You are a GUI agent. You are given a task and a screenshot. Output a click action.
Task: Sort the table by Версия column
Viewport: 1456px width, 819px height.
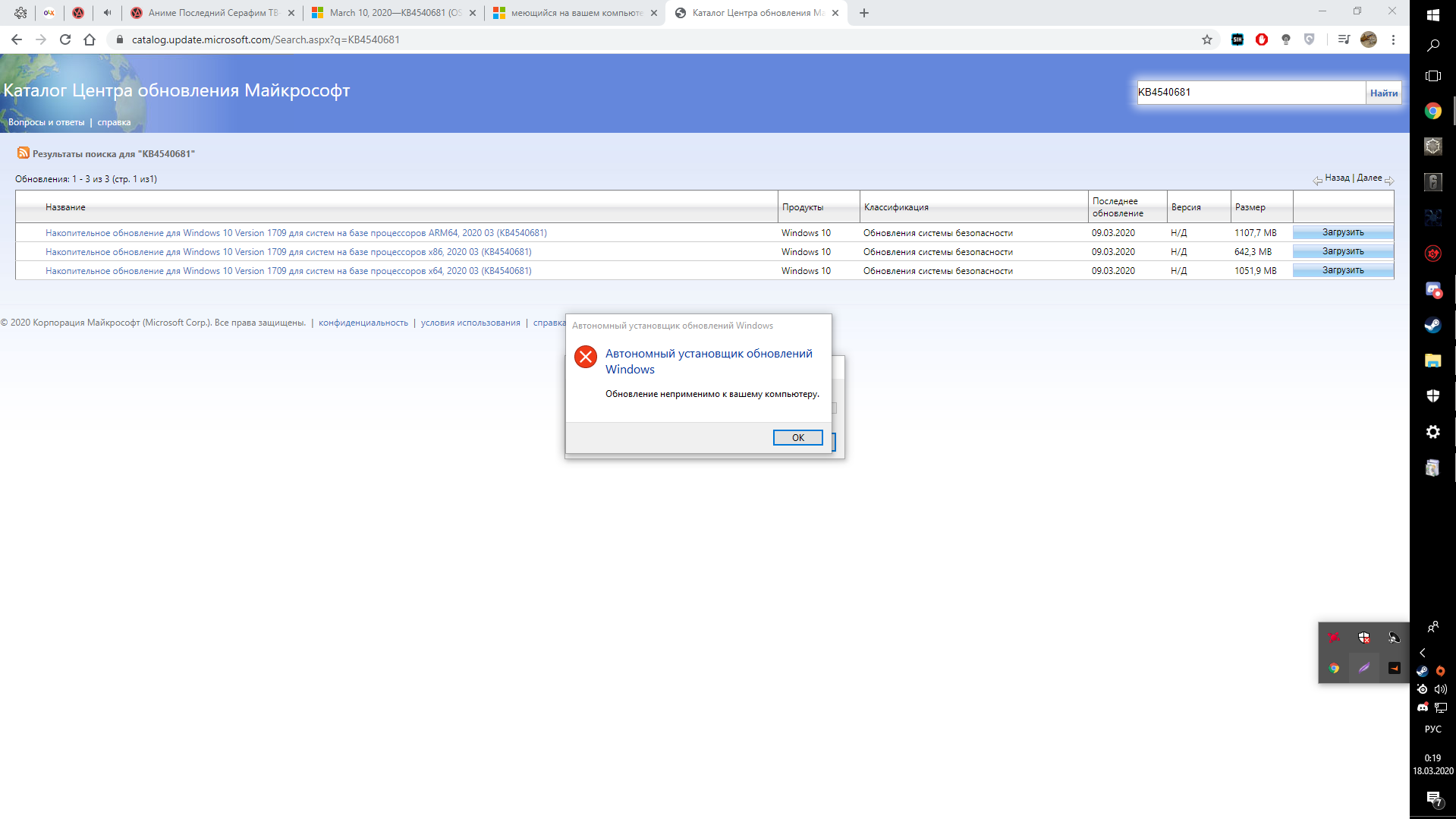[1186, 207]
